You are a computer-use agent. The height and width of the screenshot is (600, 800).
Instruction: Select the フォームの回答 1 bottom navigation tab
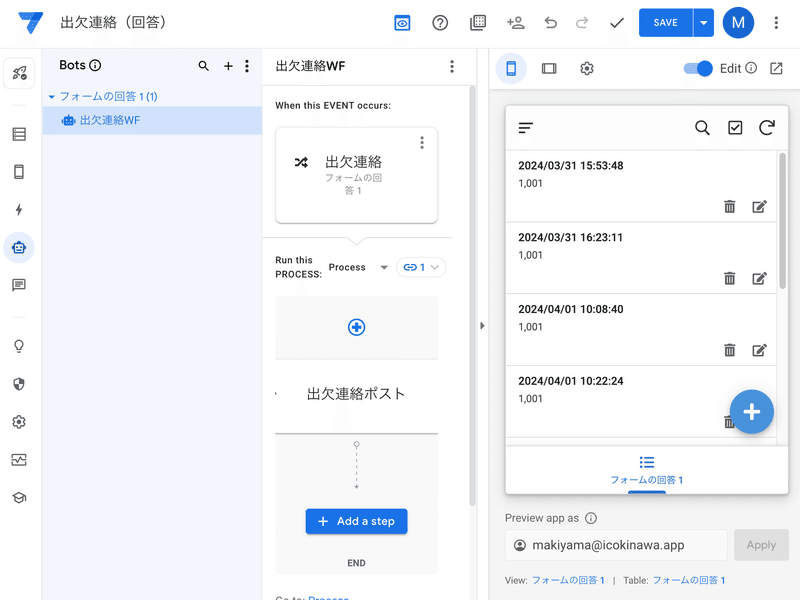point(646,470)
